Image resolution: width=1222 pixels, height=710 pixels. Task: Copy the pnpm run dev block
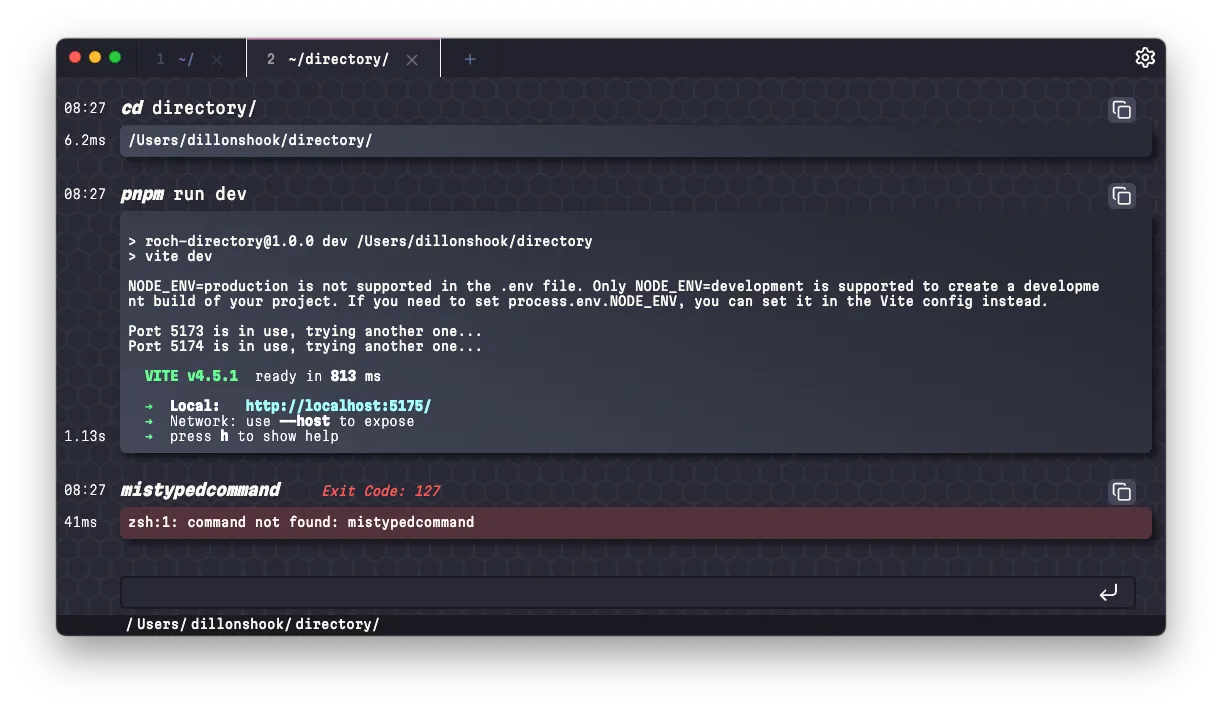(1122, 196)
